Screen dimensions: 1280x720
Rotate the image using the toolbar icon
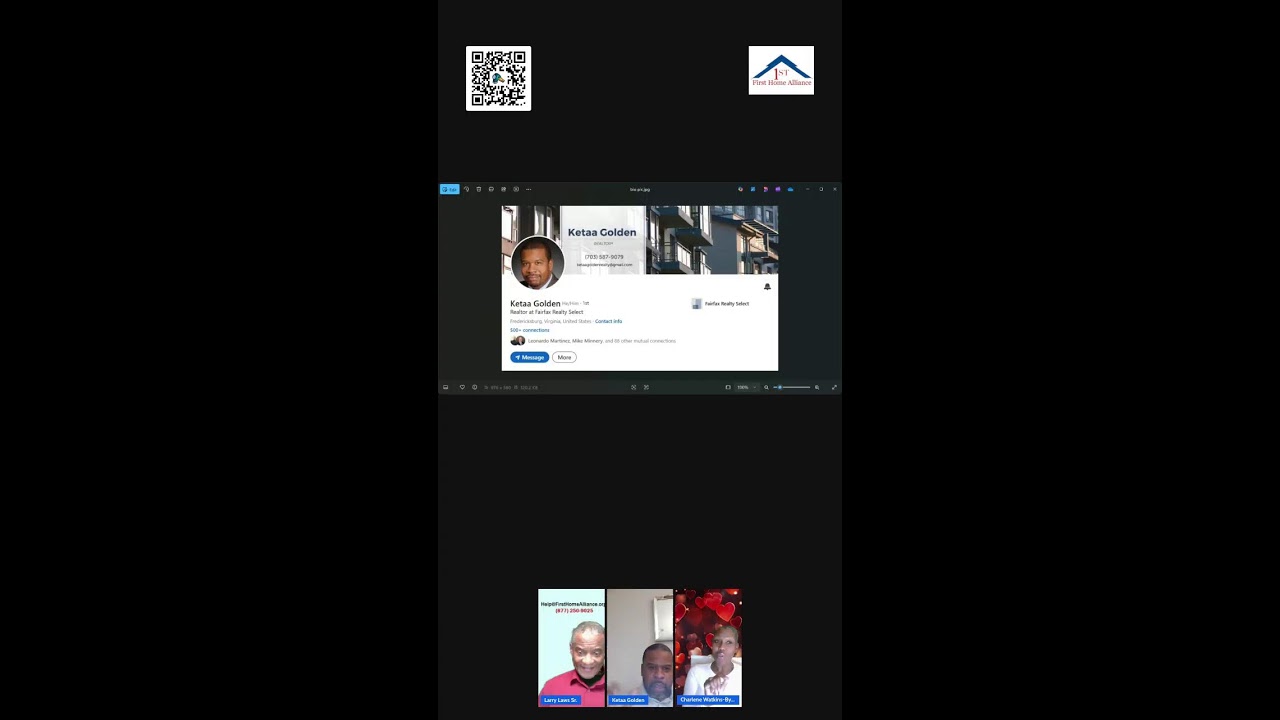pos(466,189)
